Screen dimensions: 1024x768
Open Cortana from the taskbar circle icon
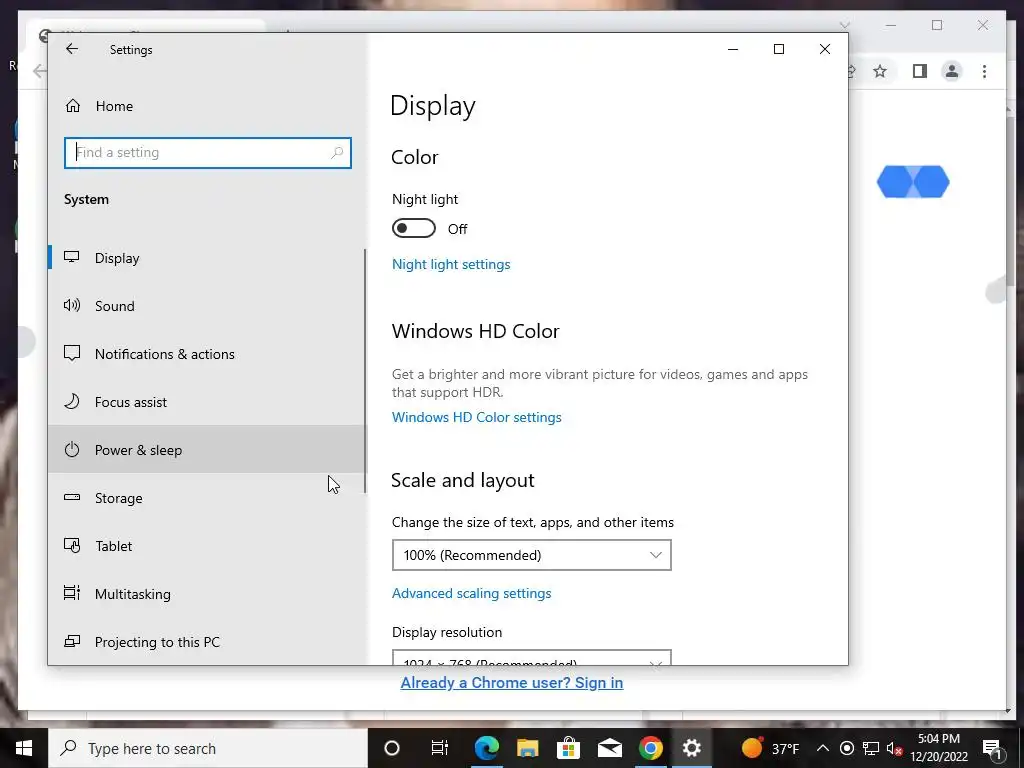[392, 748]
